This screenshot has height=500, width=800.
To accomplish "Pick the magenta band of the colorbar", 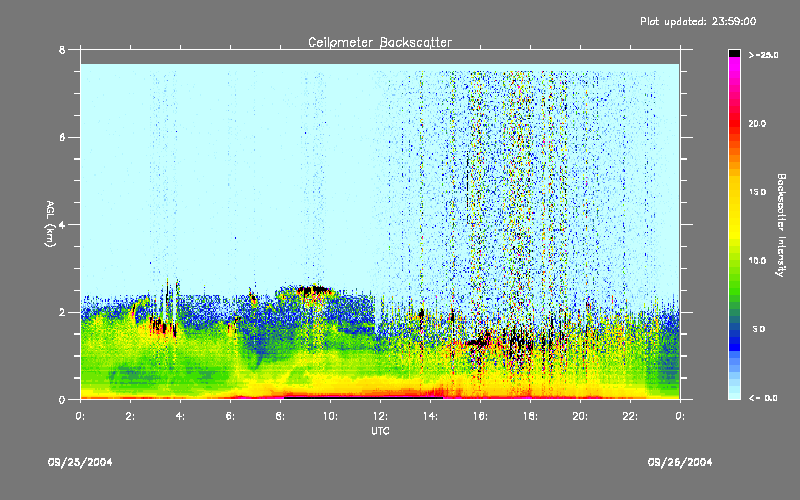I will point(734,63).
